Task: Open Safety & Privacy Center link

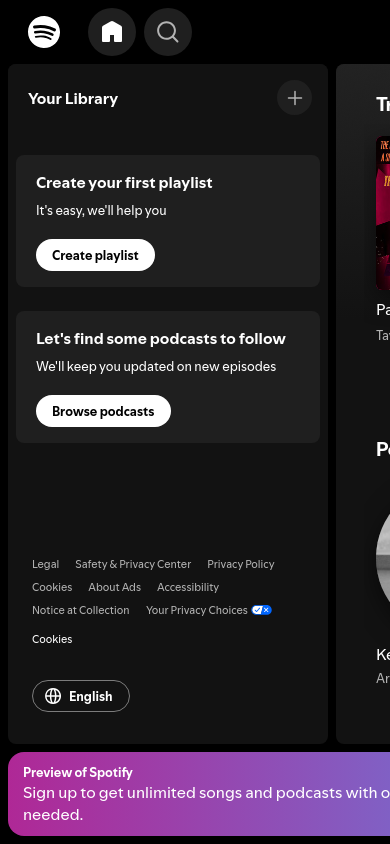Action: click(133, 564)
